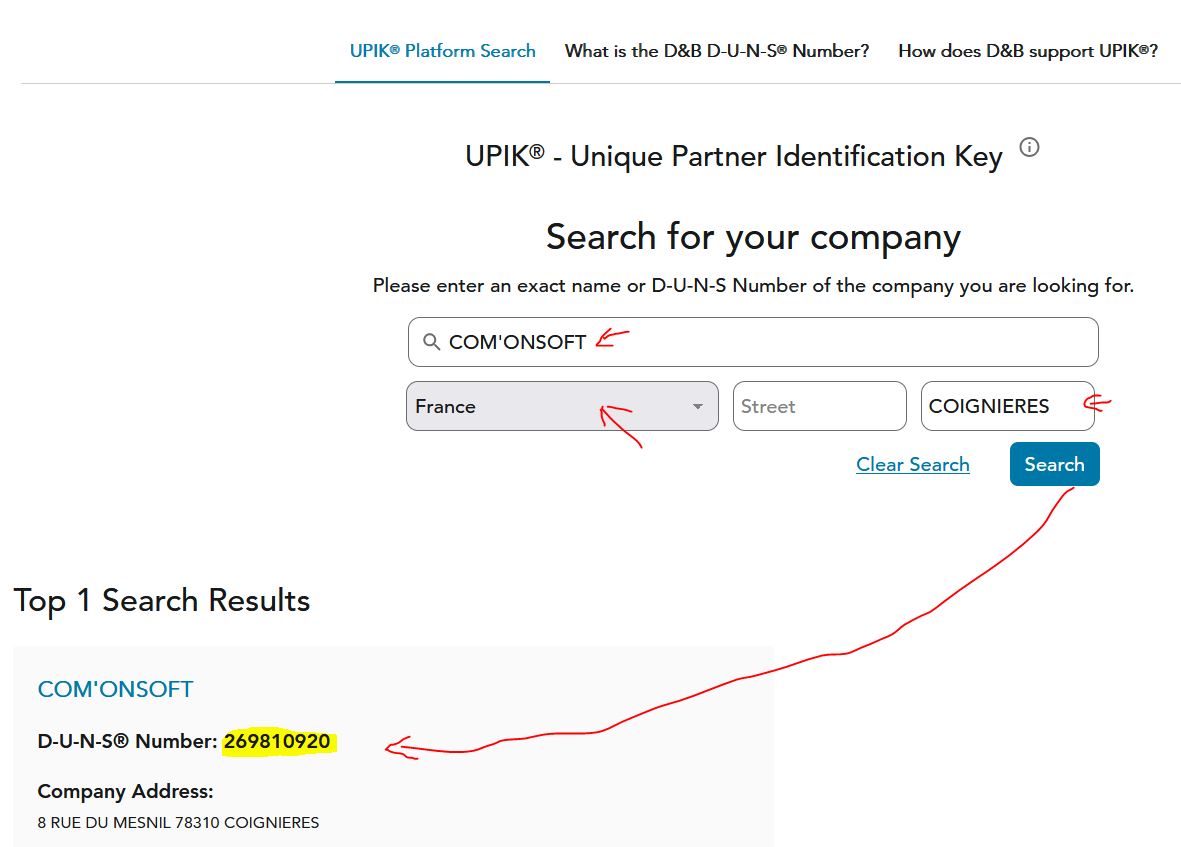Click the "Top 1 Search Results" heading
Viewport: 1181px width, 847px height.
[162, 600]
